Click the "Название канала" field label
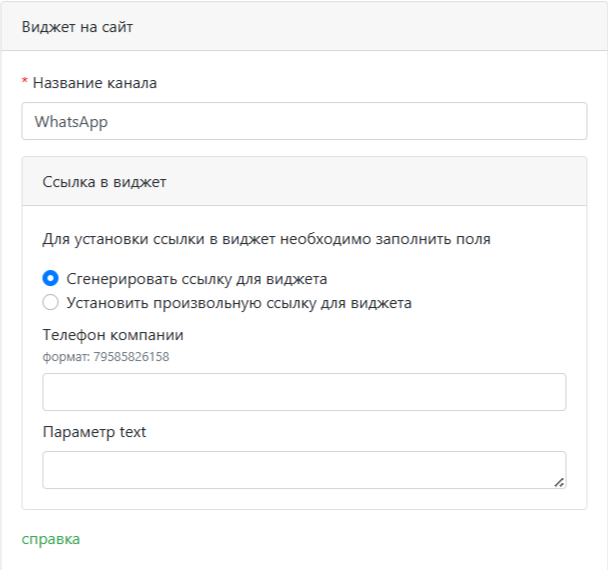Screen dimensions: 608x570 pyautogui.click(x=95, y=83)
